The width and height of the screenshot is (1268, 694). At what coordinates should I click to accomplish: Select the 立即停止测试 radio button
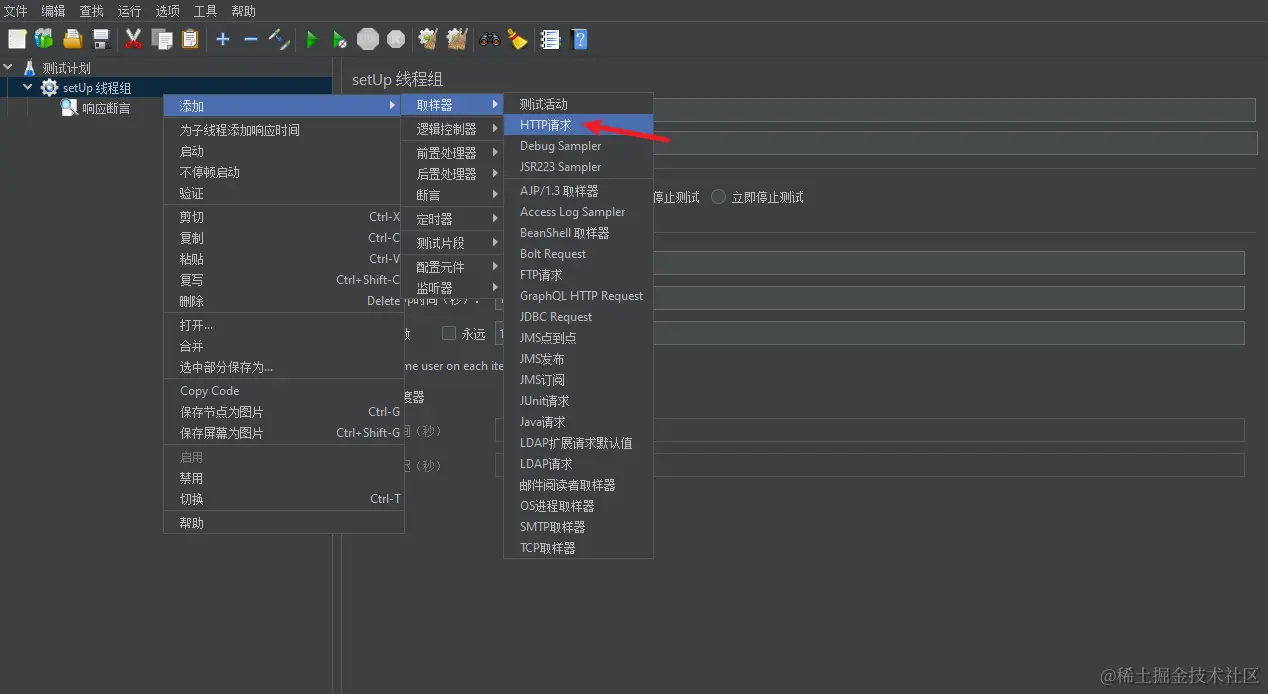coord(718,197)
